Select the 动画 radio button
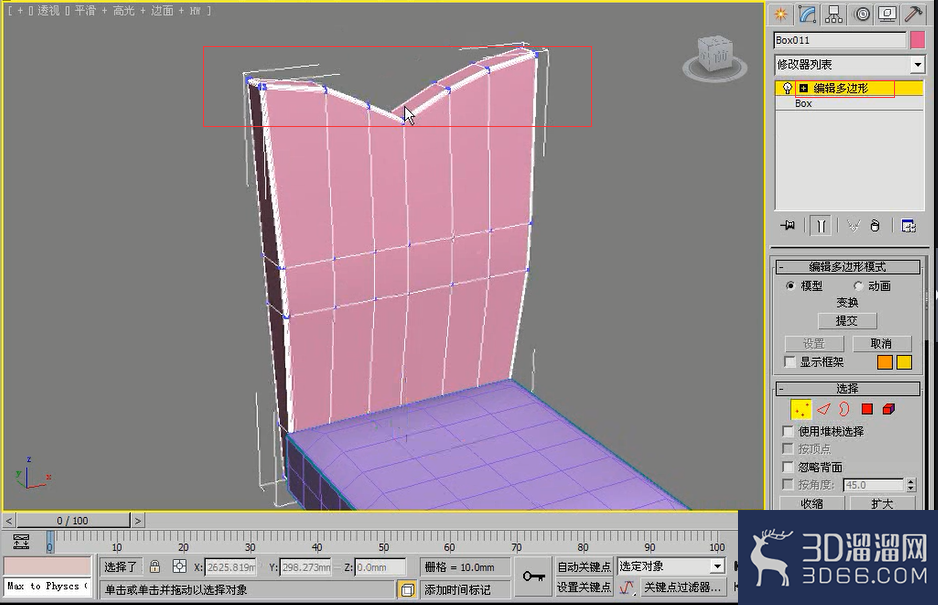 coord(858,286)
